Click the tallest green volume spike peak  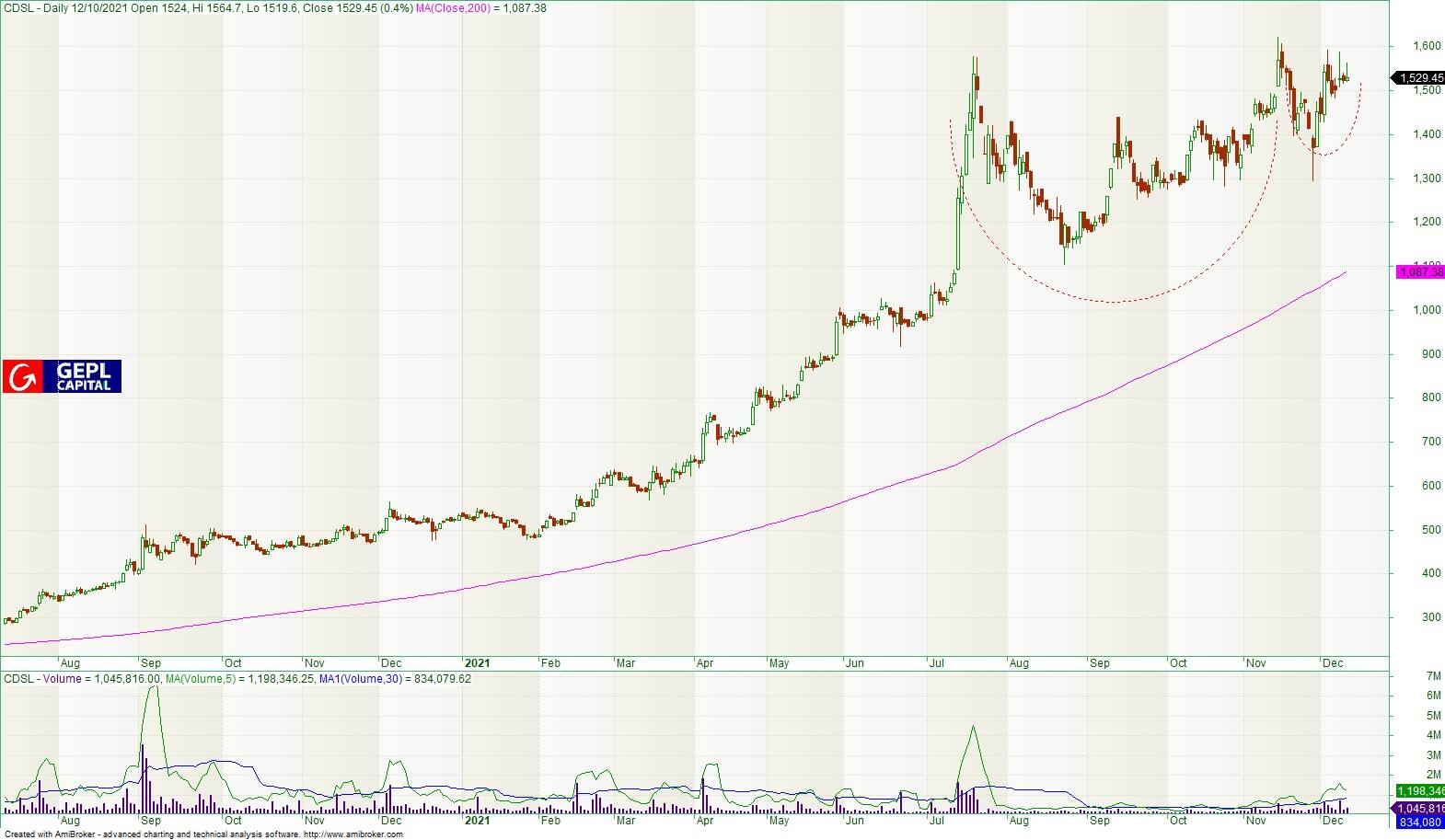155,687
